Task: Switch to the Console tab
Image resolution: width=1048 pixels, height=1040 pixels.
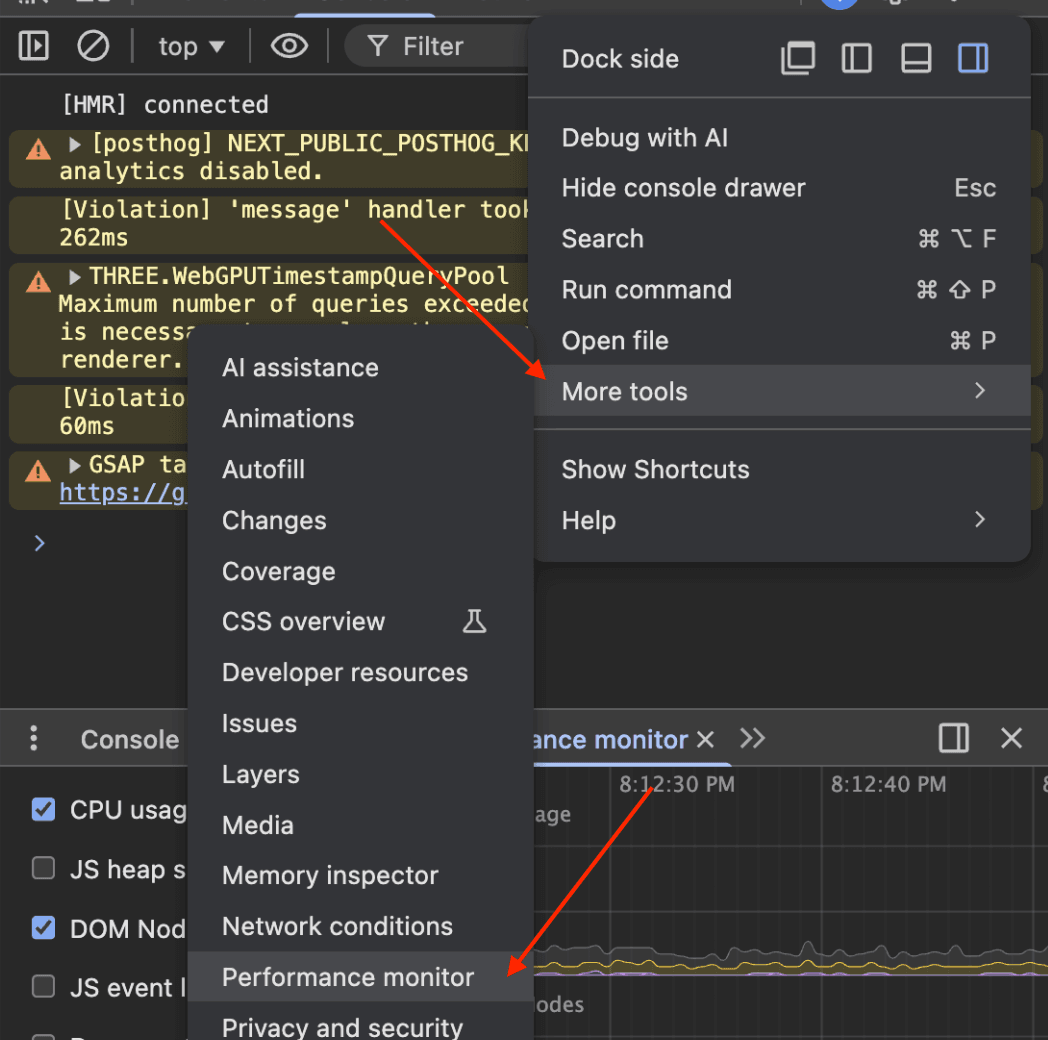Action: point(129,739)
